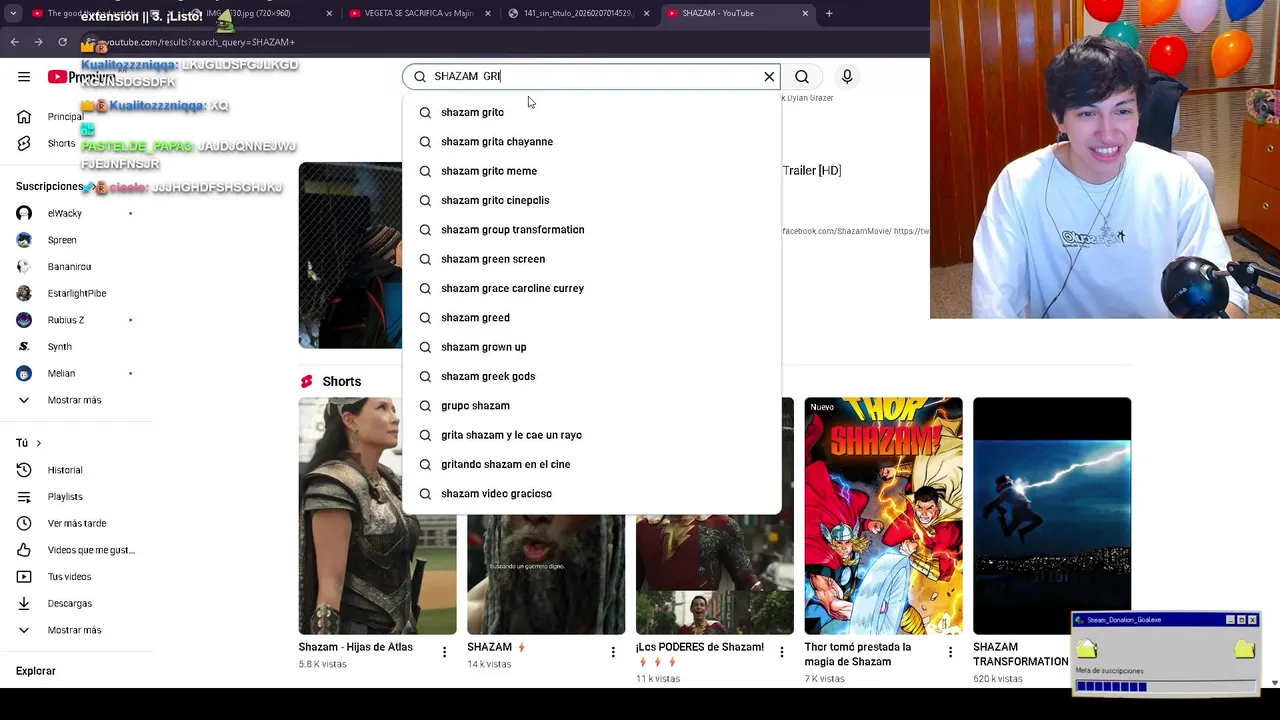Open options for 'Shazam - Hijas de Atlas'

click(444, 652)
